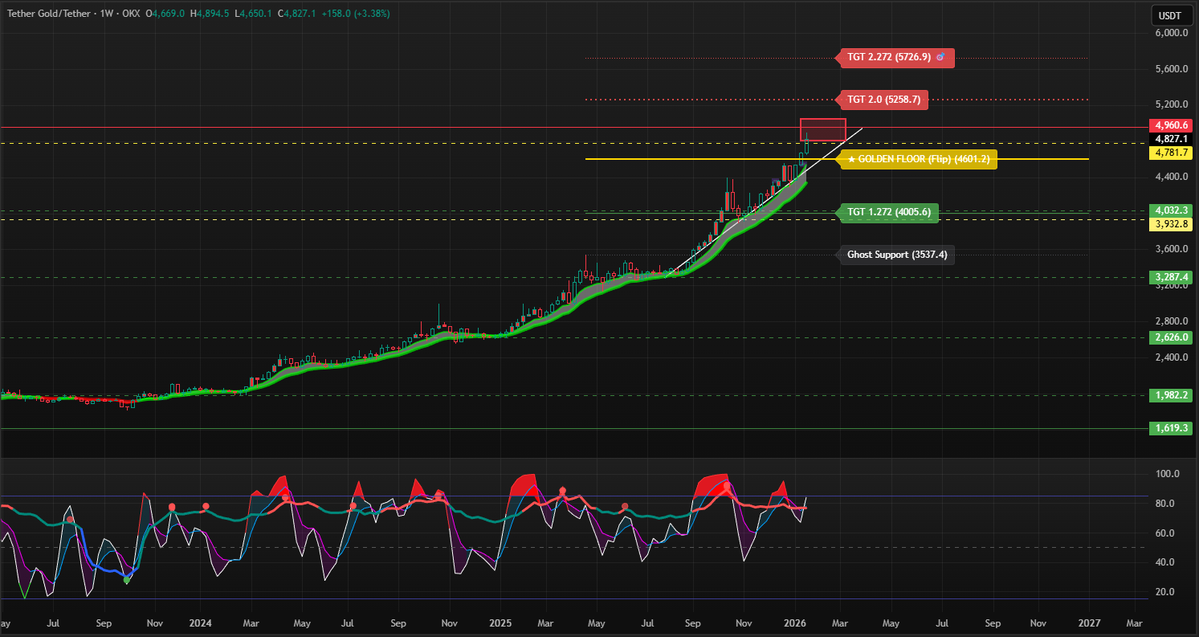
Task: Click the 2,400.0 price scale tick
Action: point(1171,357)
